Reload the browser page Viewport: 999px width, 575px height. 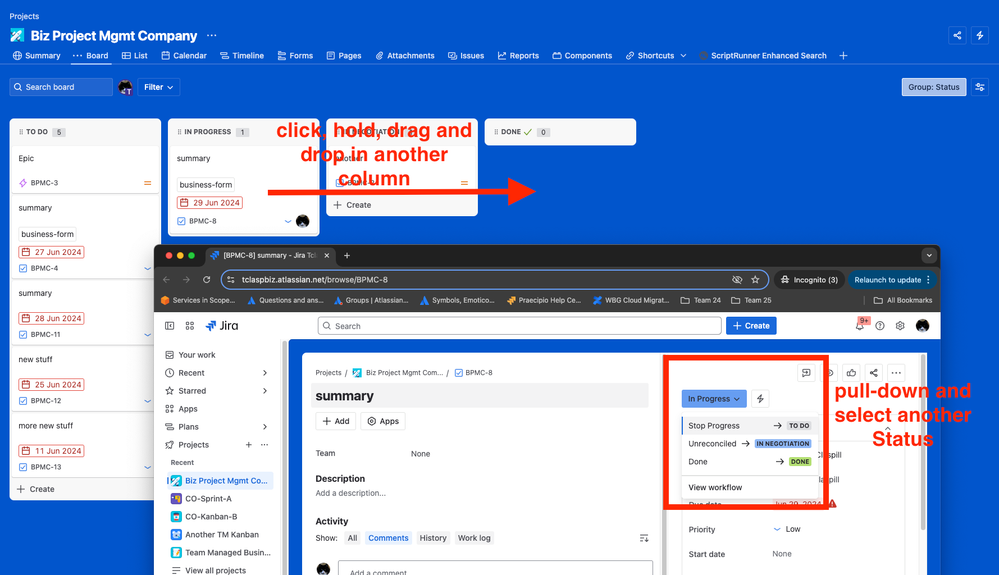pyautogui.click(x=206, y=280)
